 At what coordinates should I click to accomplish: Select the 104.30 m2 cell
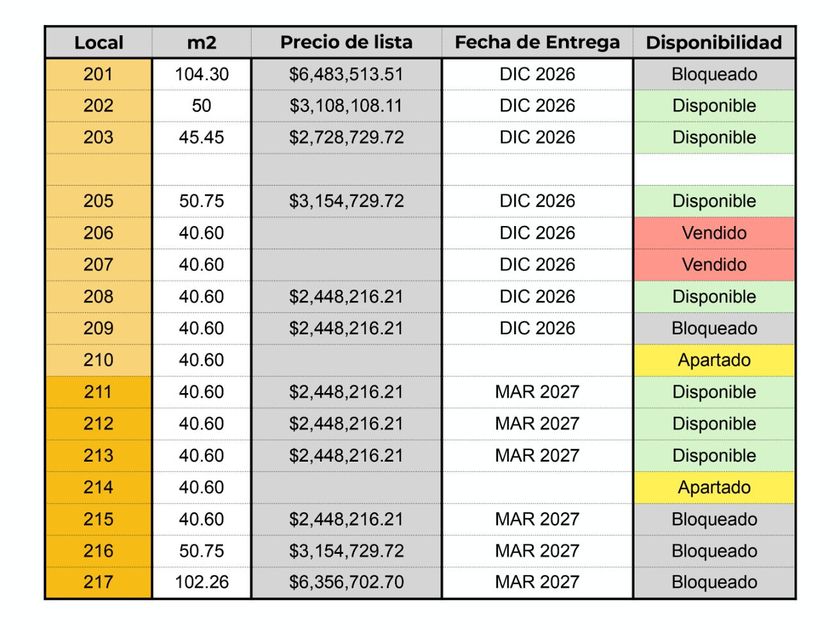pos(201,74)
